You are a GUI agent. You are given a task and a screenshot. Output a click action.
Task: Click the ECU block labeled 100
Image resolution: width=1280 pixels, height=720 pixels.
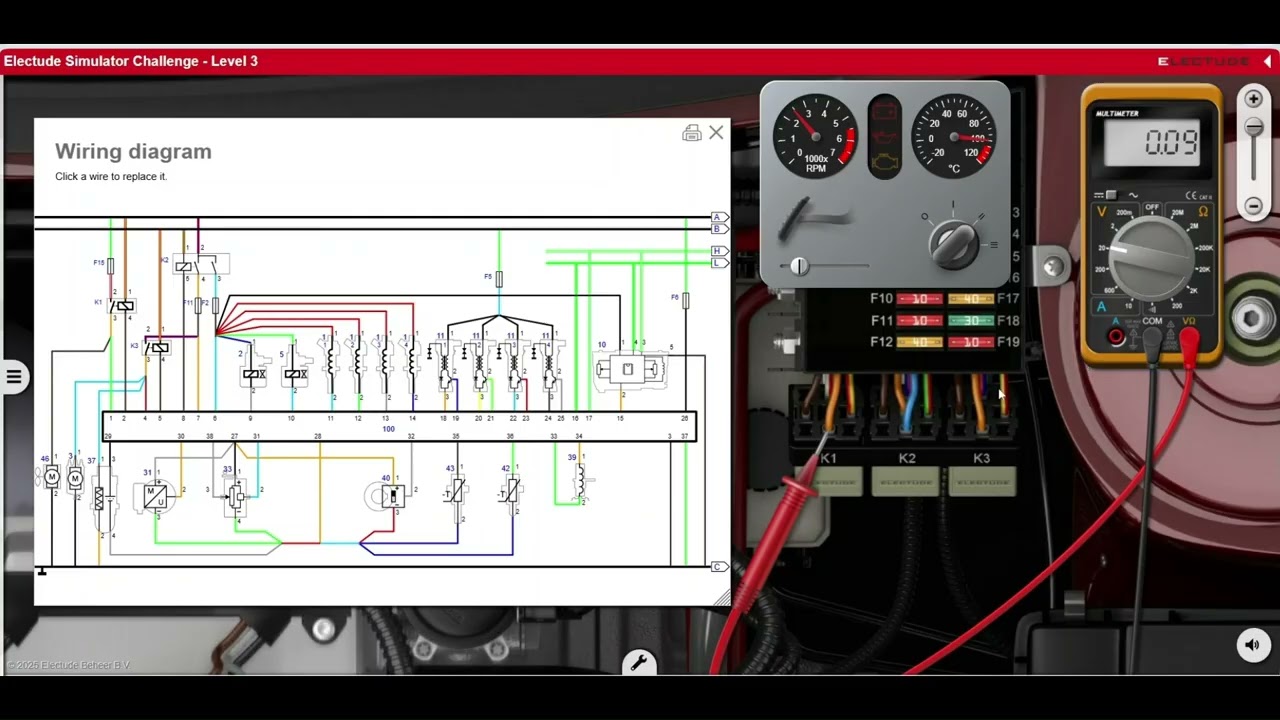[399, 427]
